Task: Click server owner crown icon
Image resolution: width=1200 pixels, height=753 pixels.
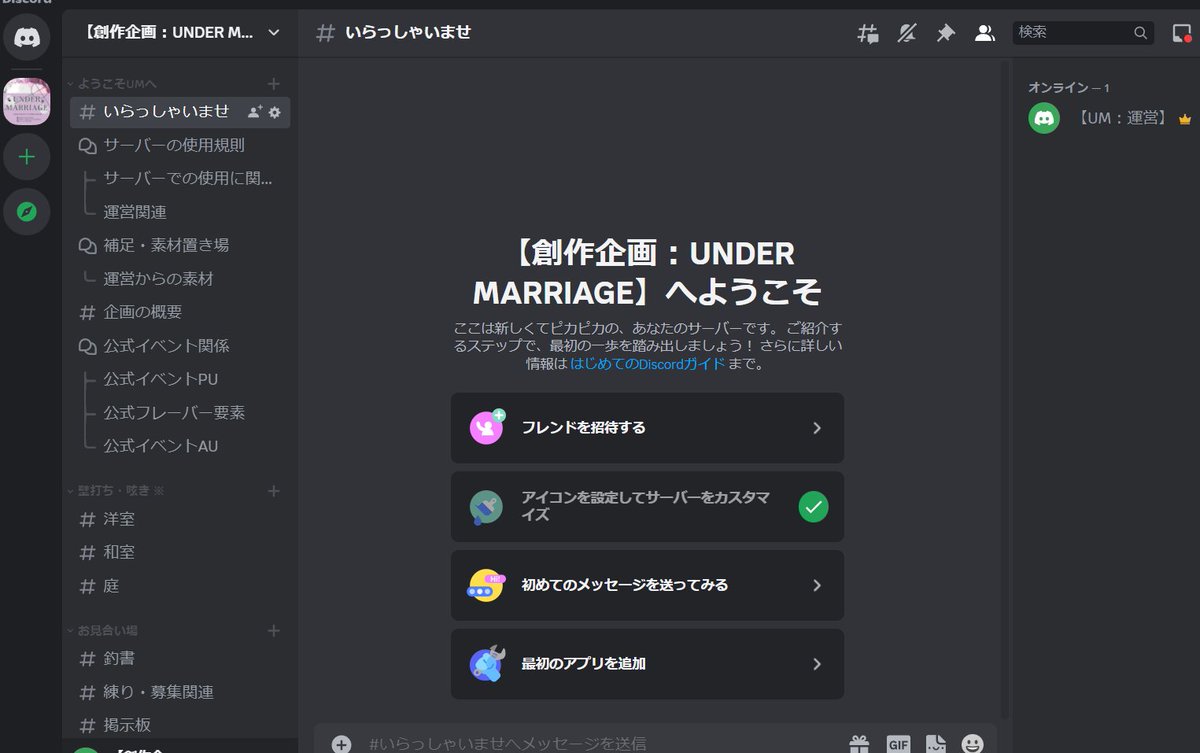Action: coord(1185,118)
